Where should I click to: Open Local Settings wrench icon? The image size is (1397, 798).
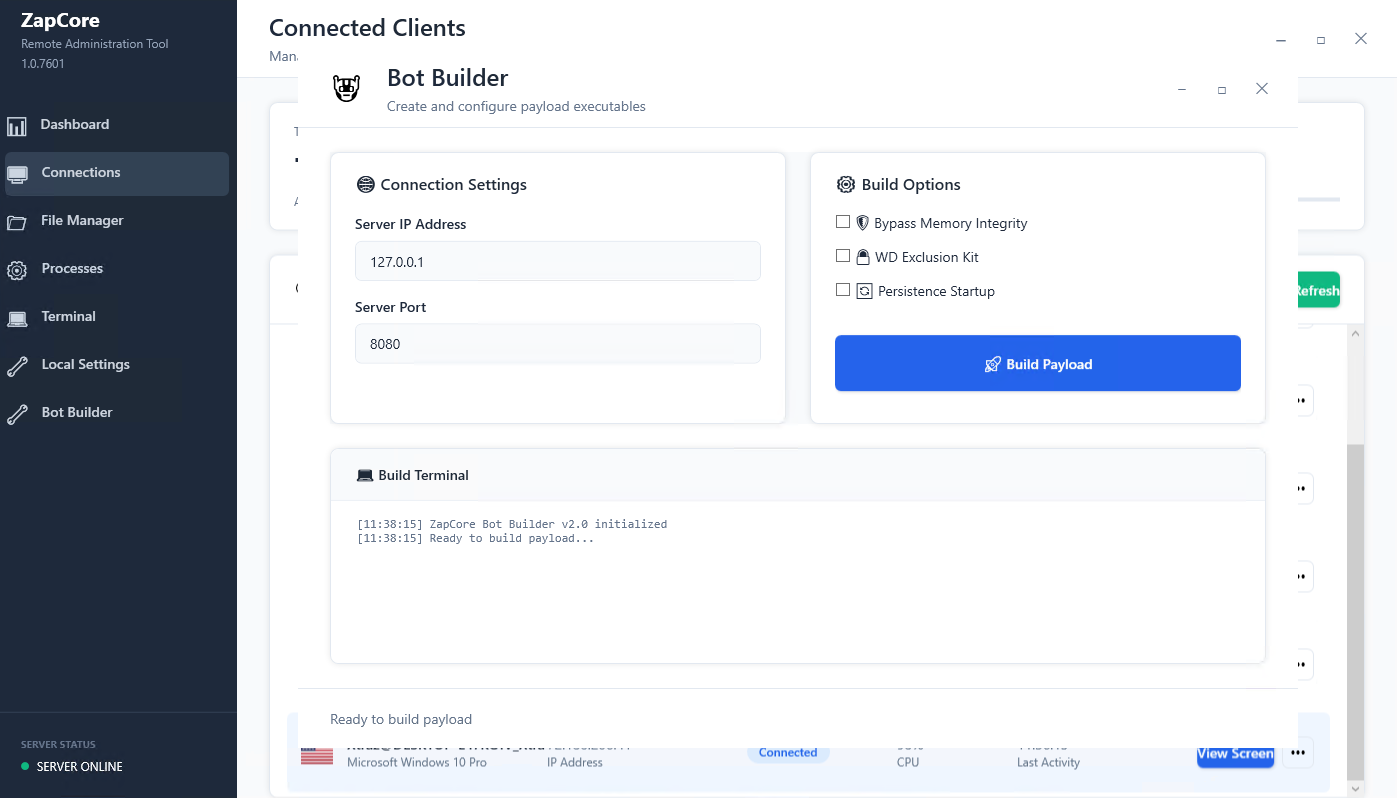point(16,366)
